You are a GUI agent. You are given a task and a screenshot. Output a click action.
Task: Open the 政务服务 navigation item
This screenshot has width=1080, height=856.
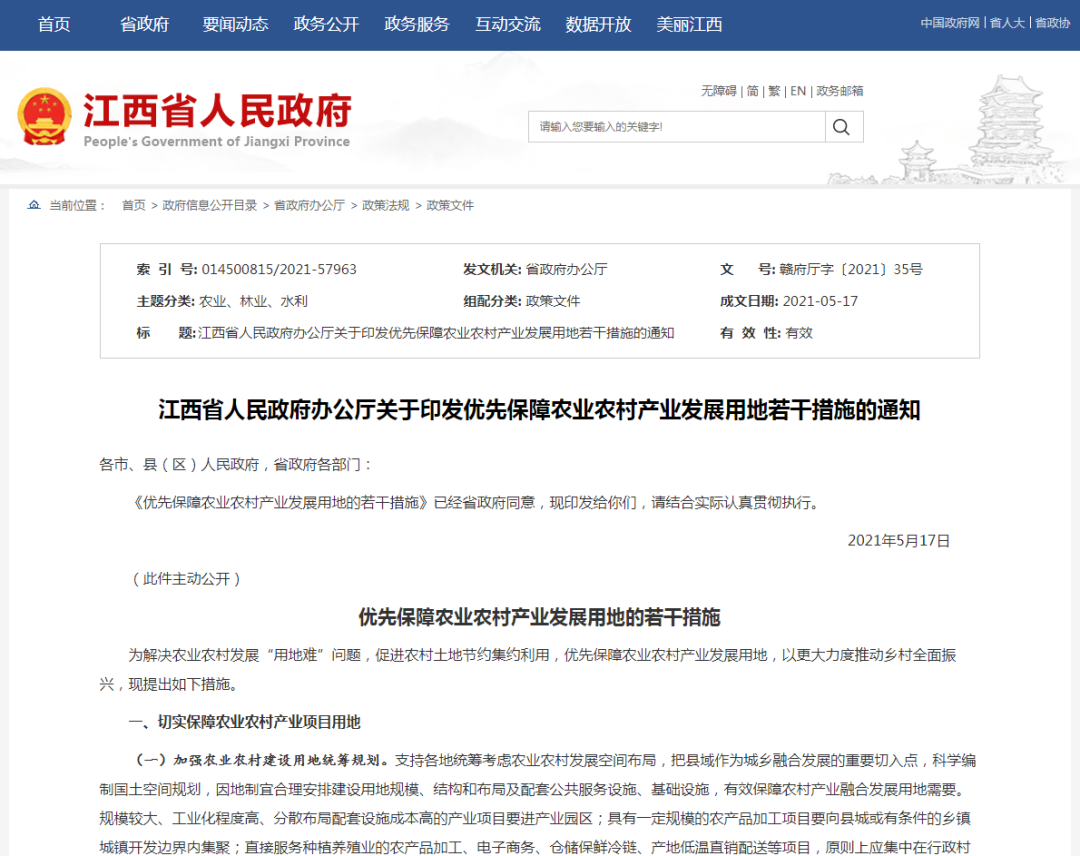(417, 25)
